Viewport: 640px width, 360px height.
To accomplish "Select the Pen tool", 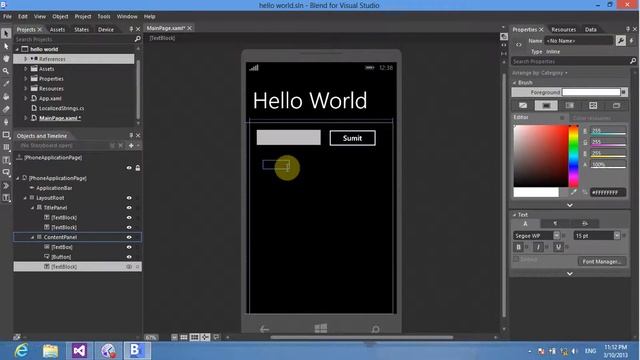I will pos(6,122).
